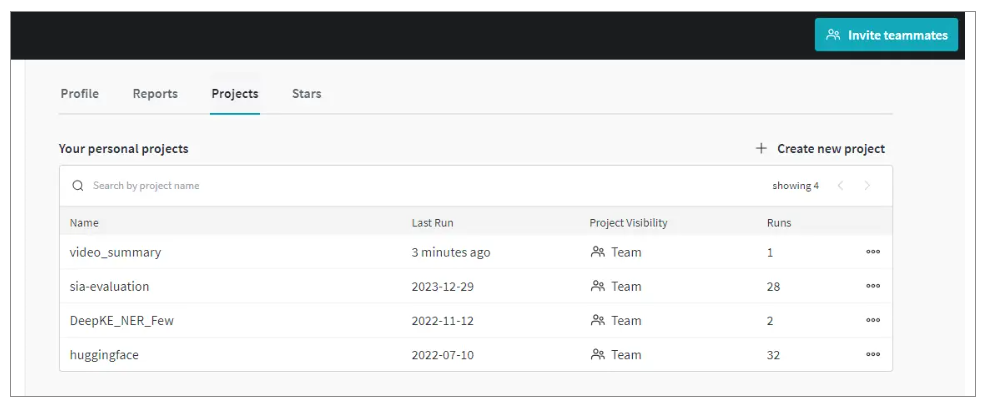The image size is (984, 408).
Task: Sort by Last Run column header
Action: 432,222
